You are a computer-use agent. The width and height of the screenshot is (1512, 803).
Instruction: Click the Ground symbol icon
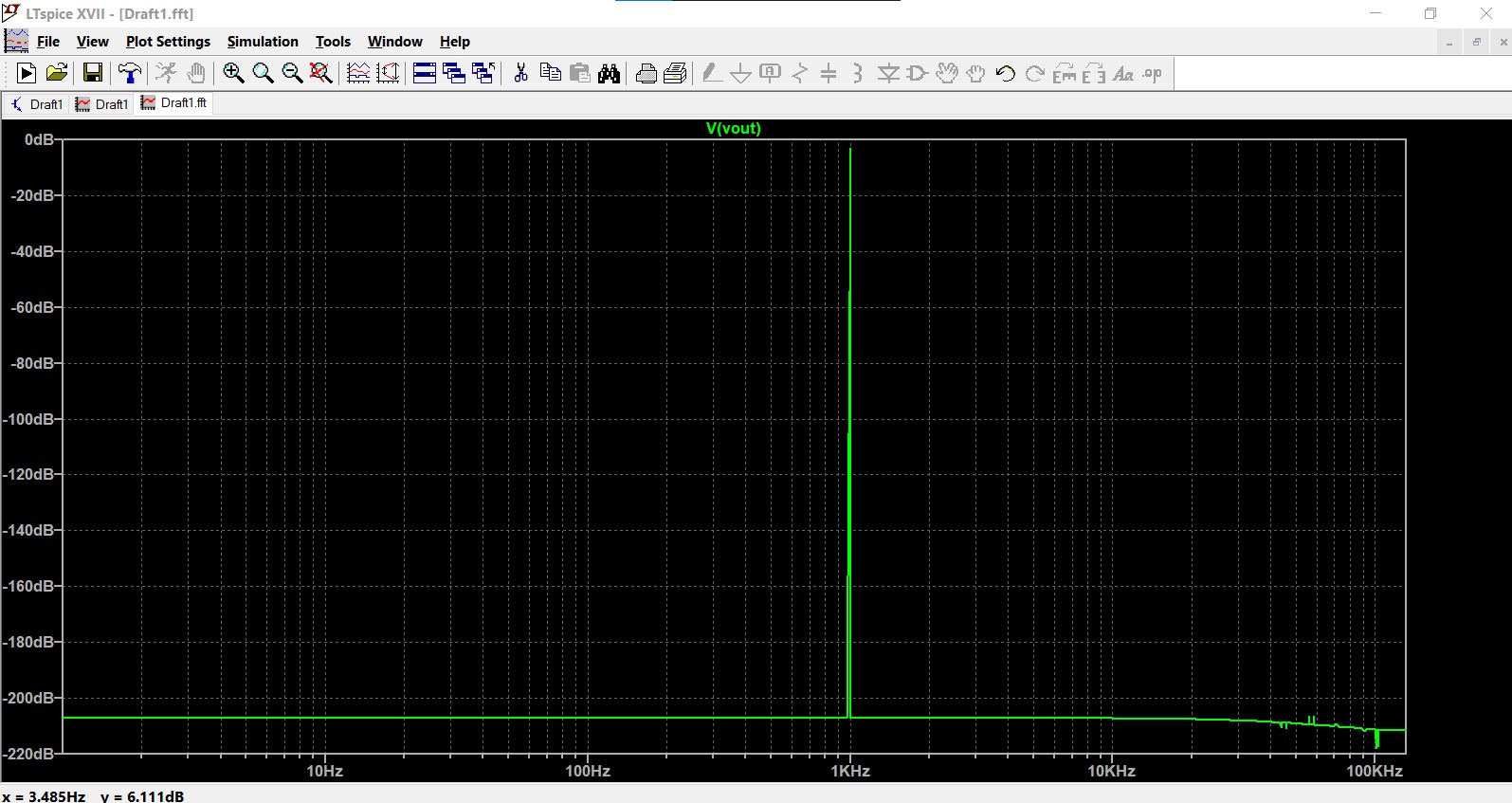coord(741,73)
